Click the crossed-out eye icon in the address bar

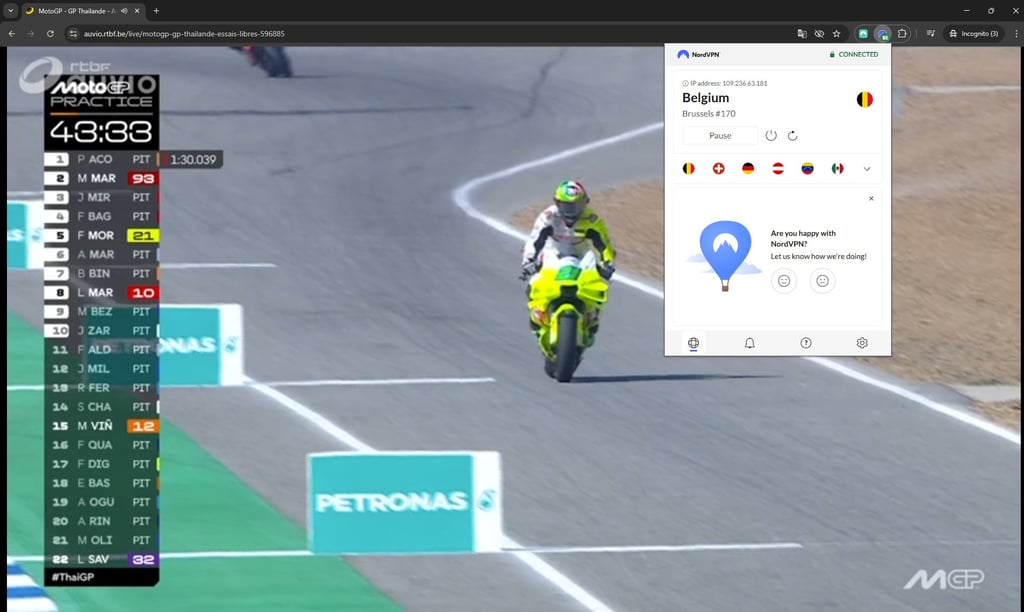[x=819, y=33]
